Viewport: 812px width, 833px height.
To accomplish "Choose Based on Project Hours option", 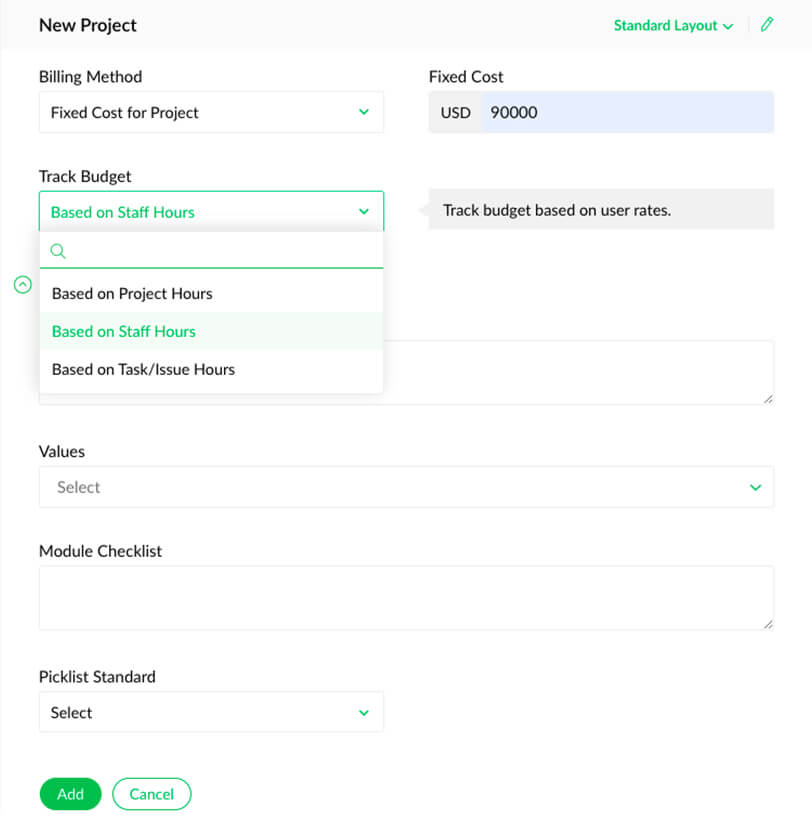I will tap(132, 294).
